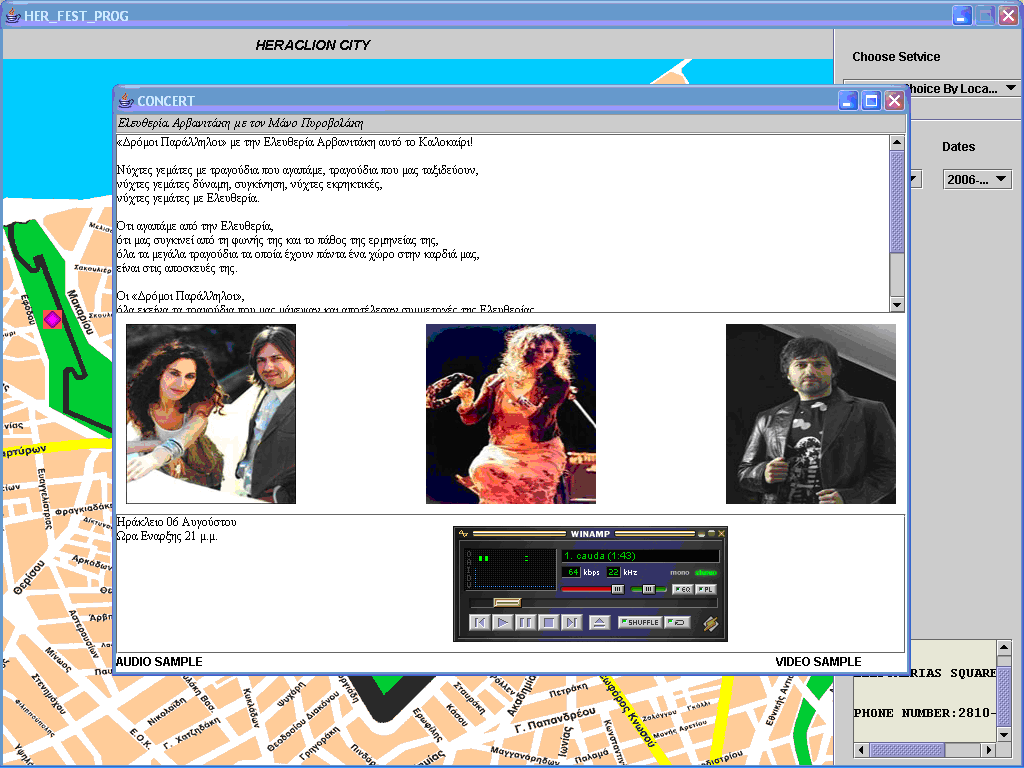Go to previous track in Winamp
Viewport: 1024px width, 768px height.
[479, 622]
